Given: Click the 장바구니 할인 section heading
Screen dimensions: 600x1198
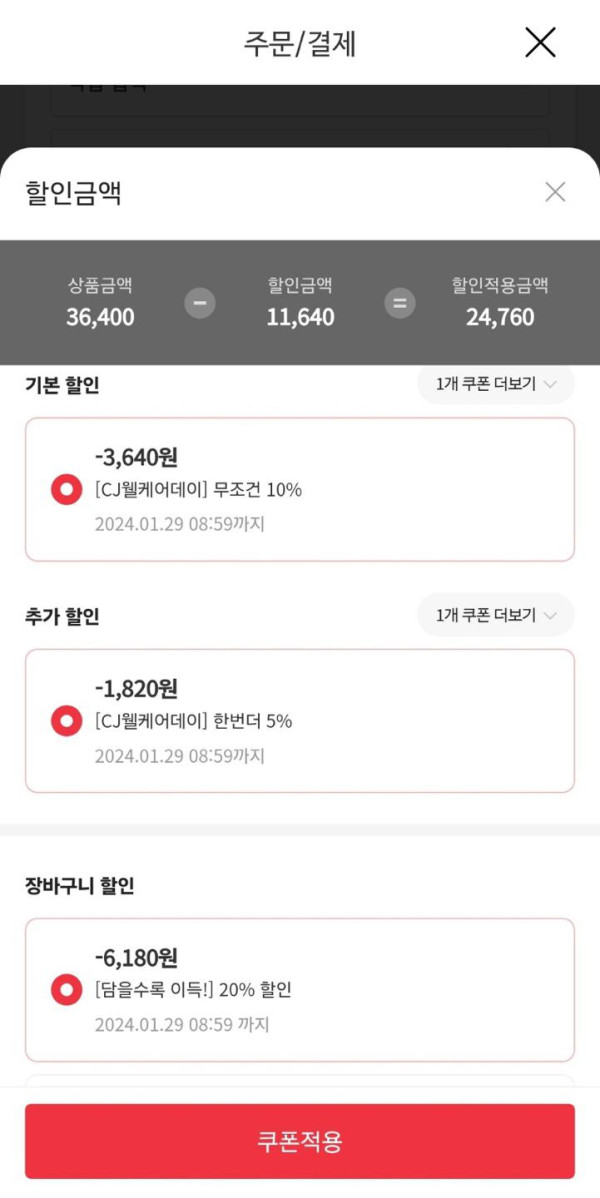Looking at the screenshot, I should pyautogui.click(x=80, y=885).
